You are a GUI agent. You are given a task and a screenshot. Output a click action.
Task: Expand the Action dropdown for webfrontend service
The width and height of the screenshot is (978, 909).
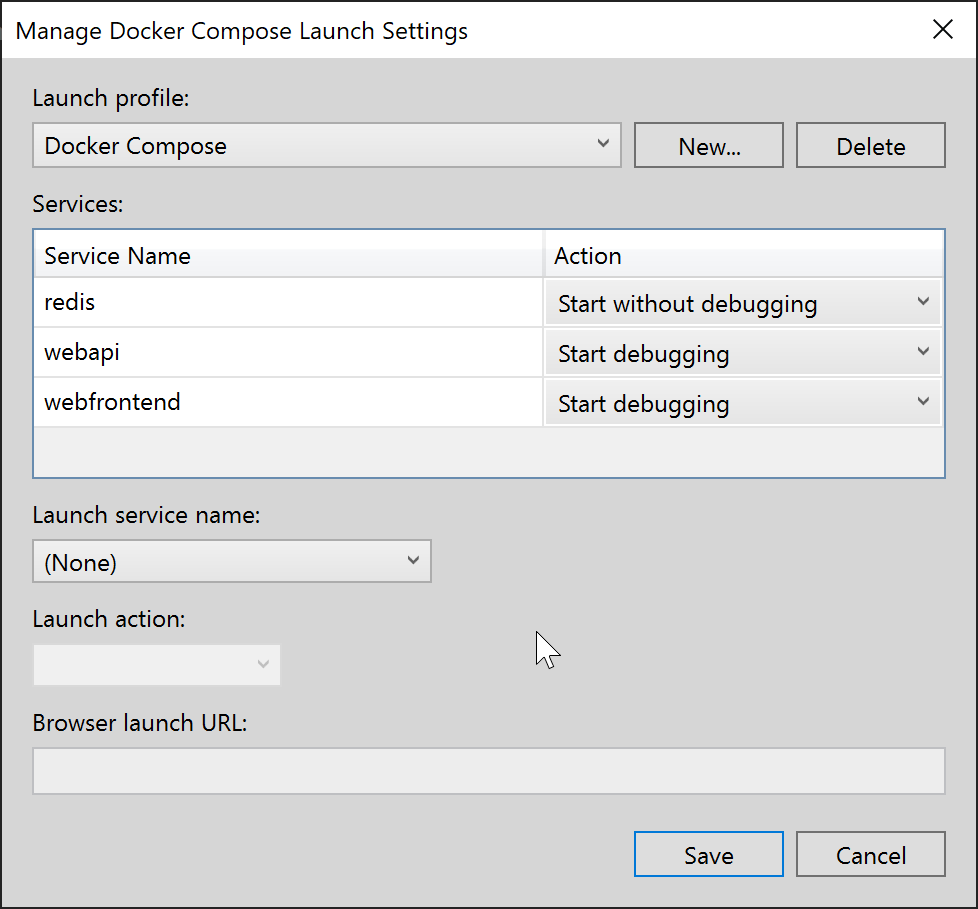[924, 402]
